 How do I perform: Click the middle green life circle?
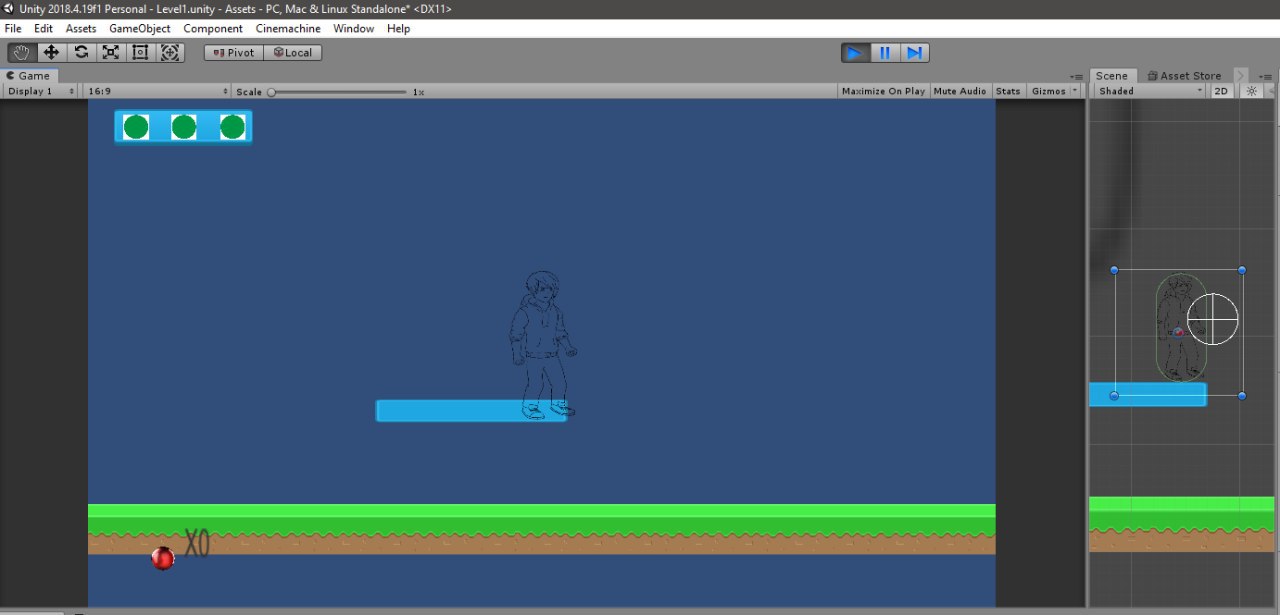click(184, 127)
